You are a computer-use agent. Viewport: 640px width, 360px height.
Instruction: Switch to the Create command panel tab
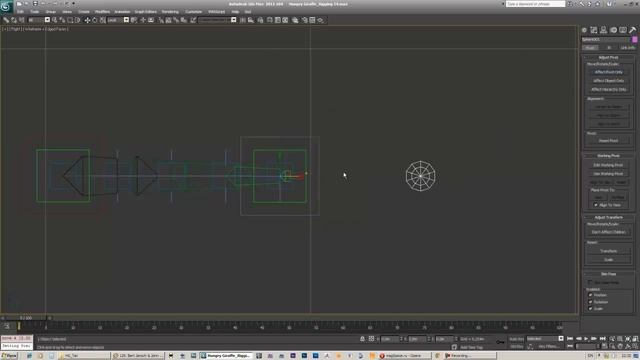584,30
